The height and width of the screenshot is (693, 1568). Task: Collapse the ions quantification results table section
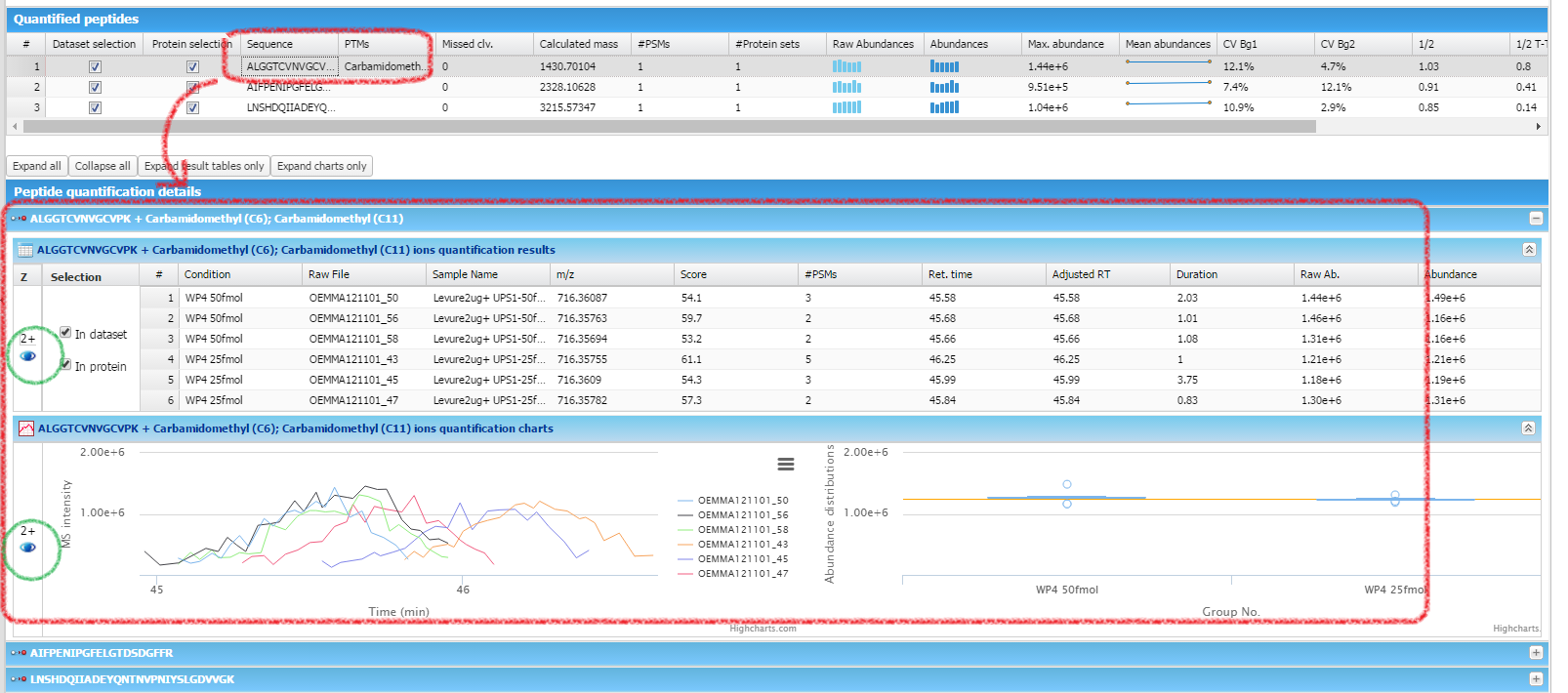1529,250
